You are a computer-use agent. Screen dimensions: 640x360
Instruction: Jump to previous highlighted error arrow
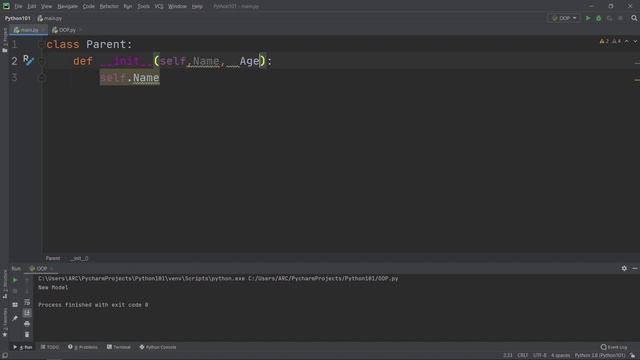627,41
